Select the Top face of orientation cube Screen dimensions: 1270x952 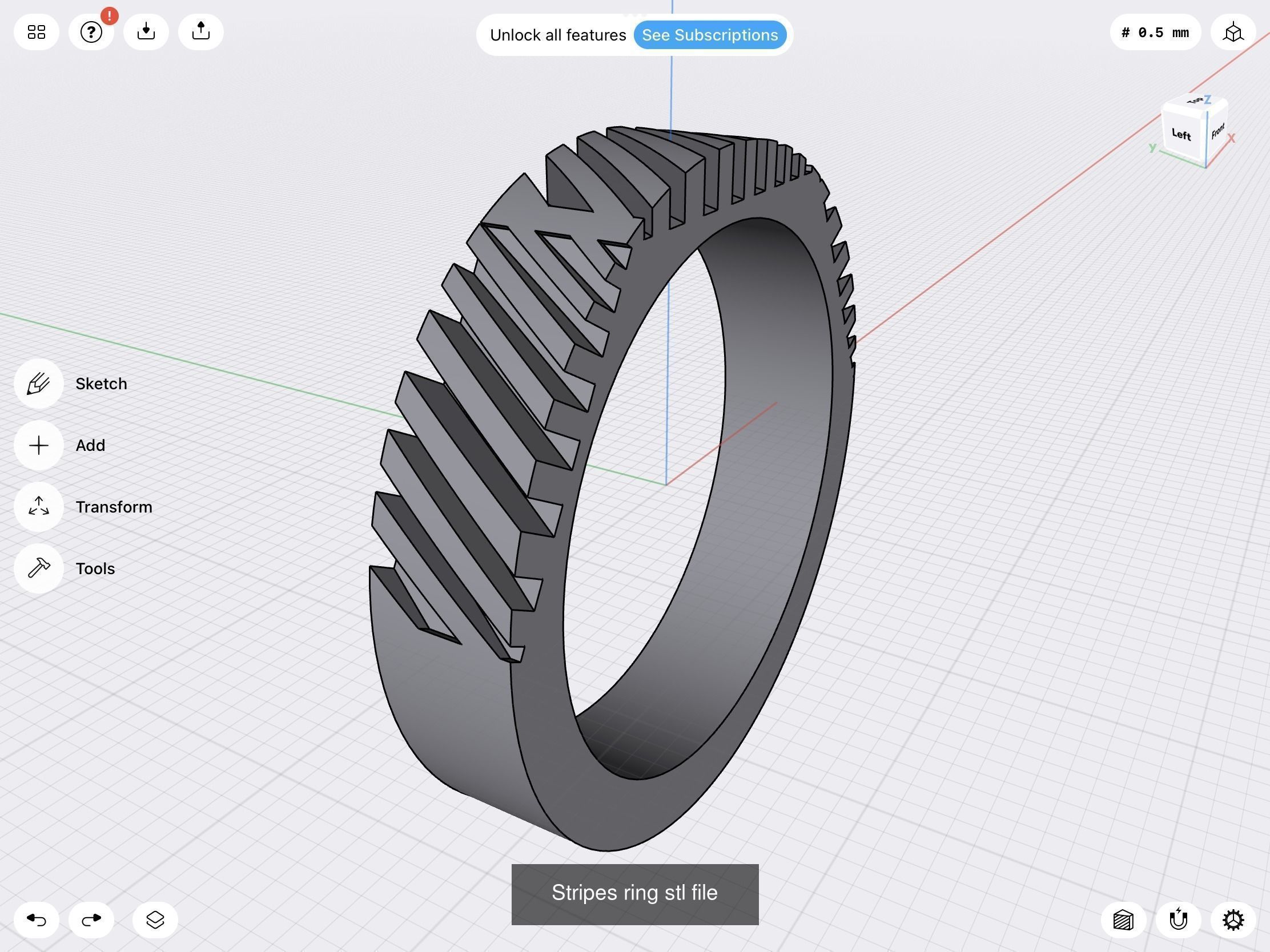click(x=1195, y=101)
